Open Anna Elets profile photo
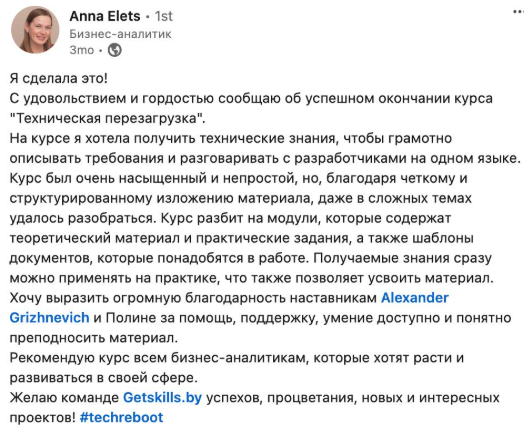Viewport: 524px width, 430px height. pyautogui.click(x=35, y=30)
